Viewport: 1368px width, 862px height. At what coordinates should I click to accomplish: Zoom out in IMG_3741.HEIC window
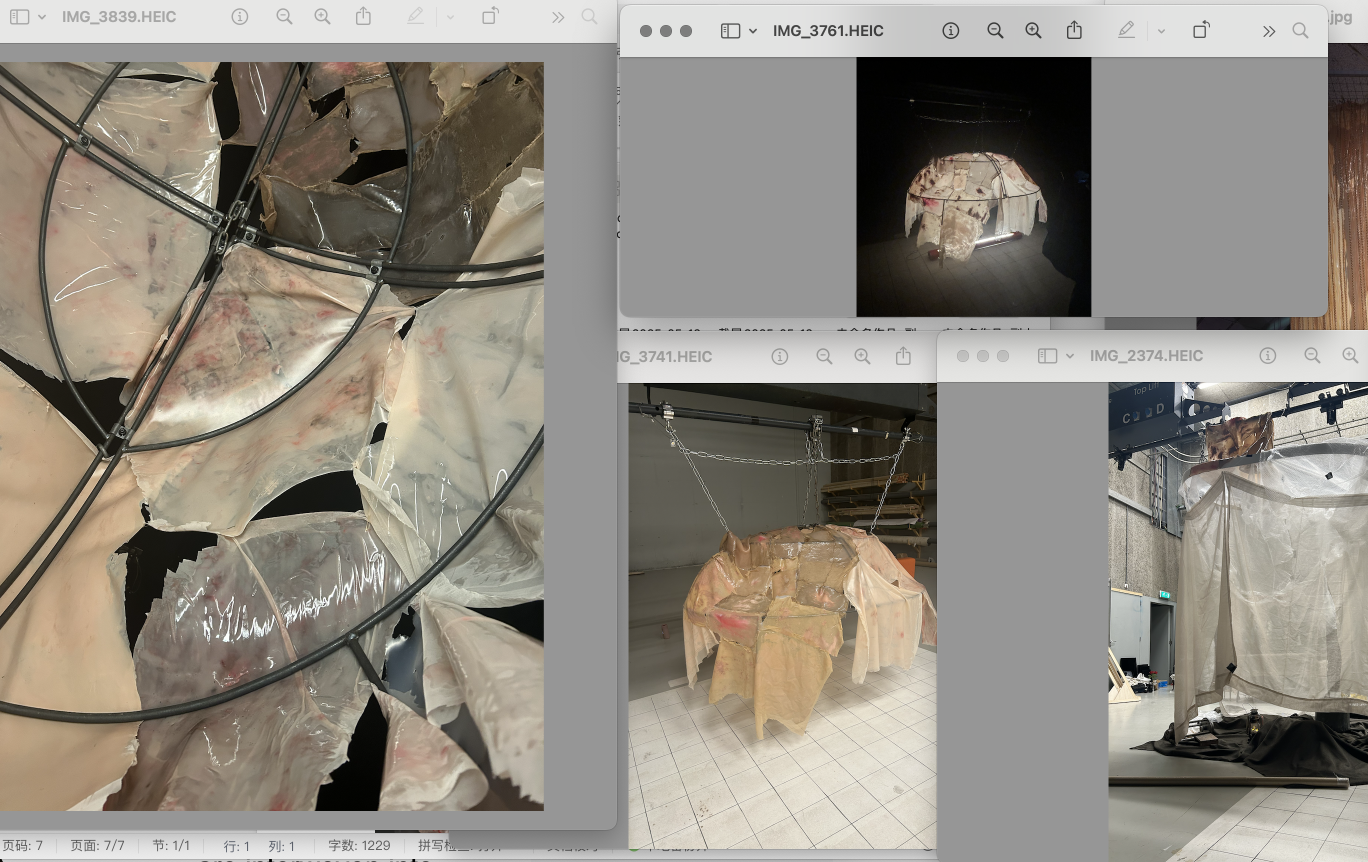click(824, 356)
